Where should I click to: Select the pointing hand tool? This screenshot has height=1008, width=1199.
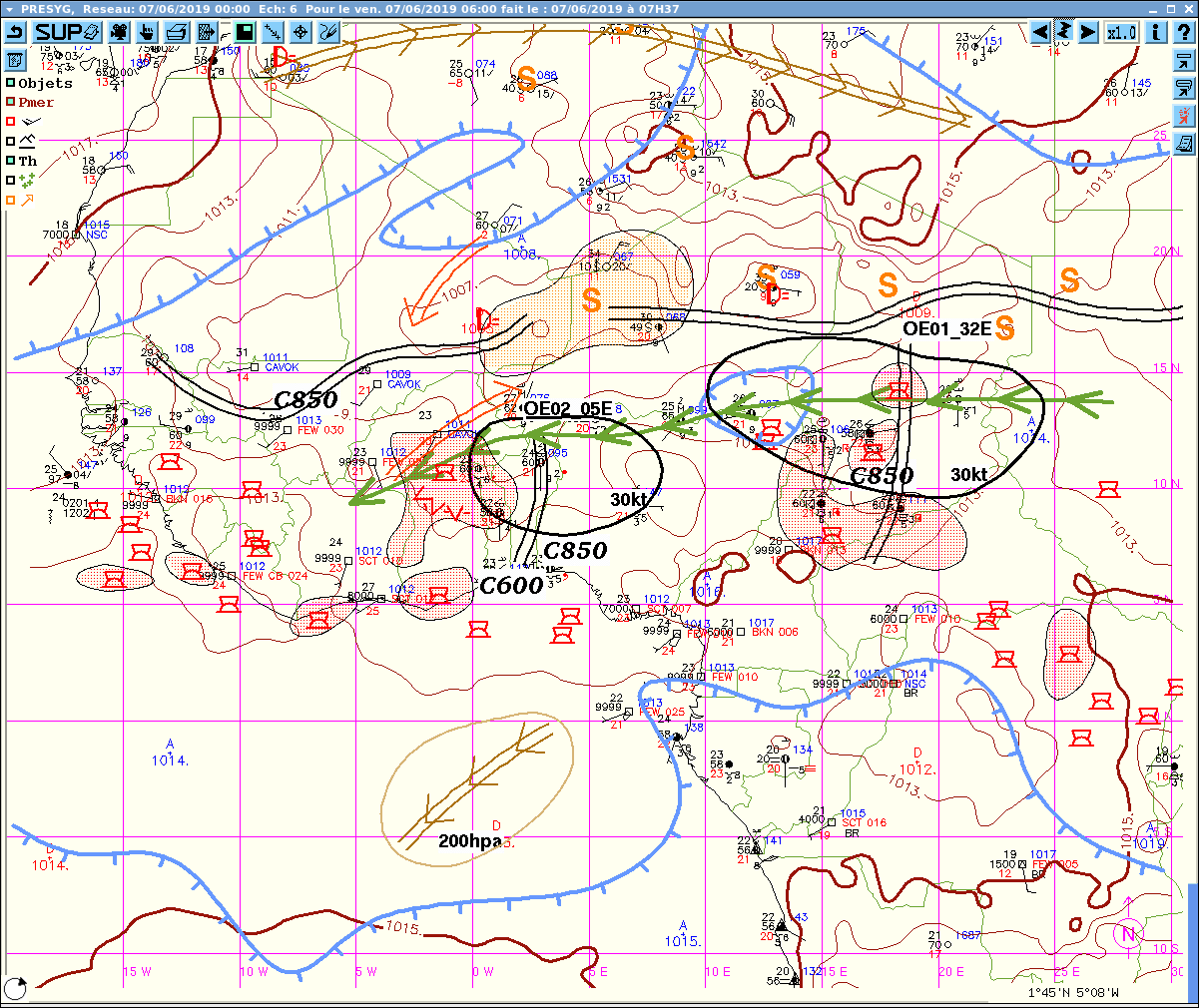pos(145,32)
